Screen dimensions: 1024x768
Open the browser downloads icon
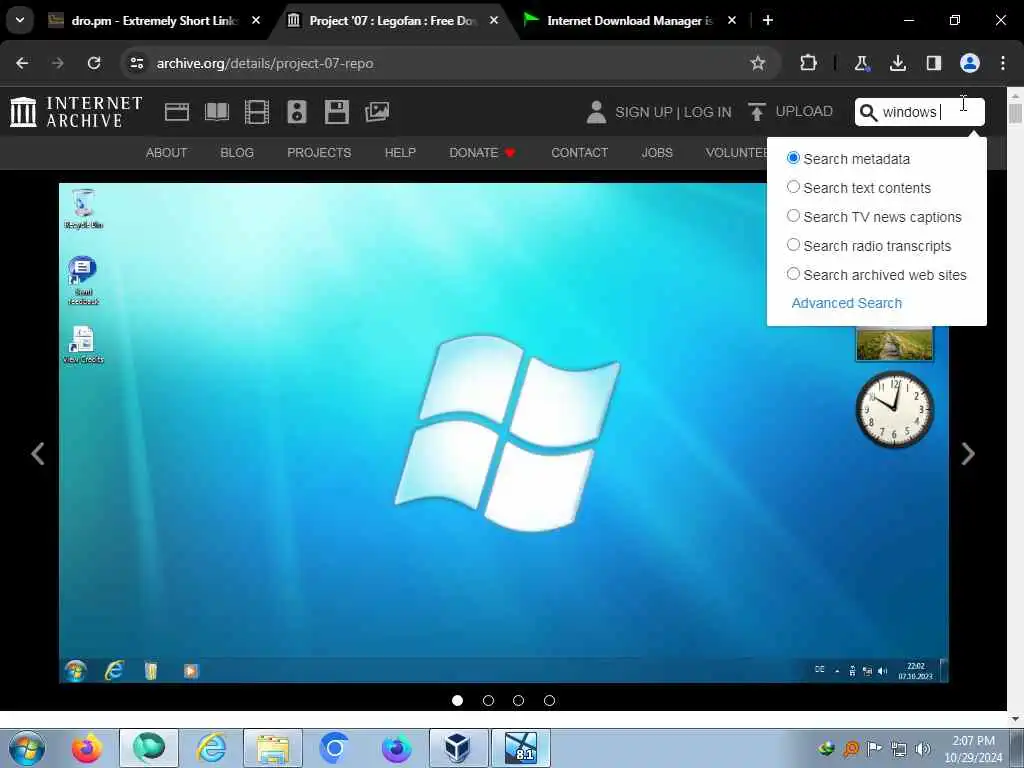coord(898,63)
